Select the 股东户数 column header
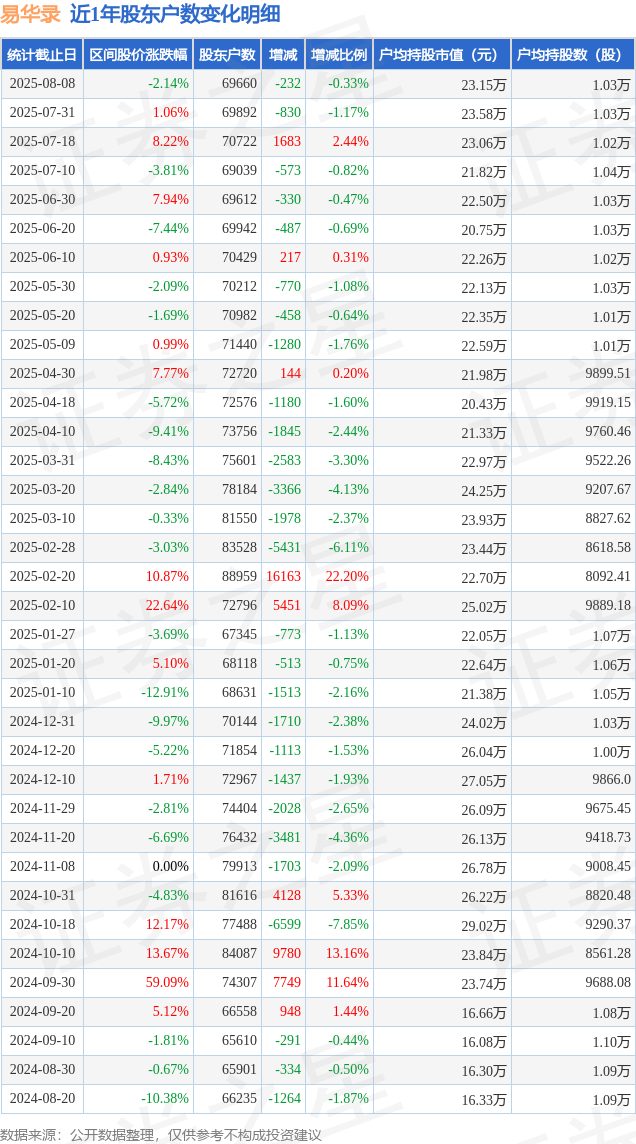636x1144 pixels. (x=227, y=55)
